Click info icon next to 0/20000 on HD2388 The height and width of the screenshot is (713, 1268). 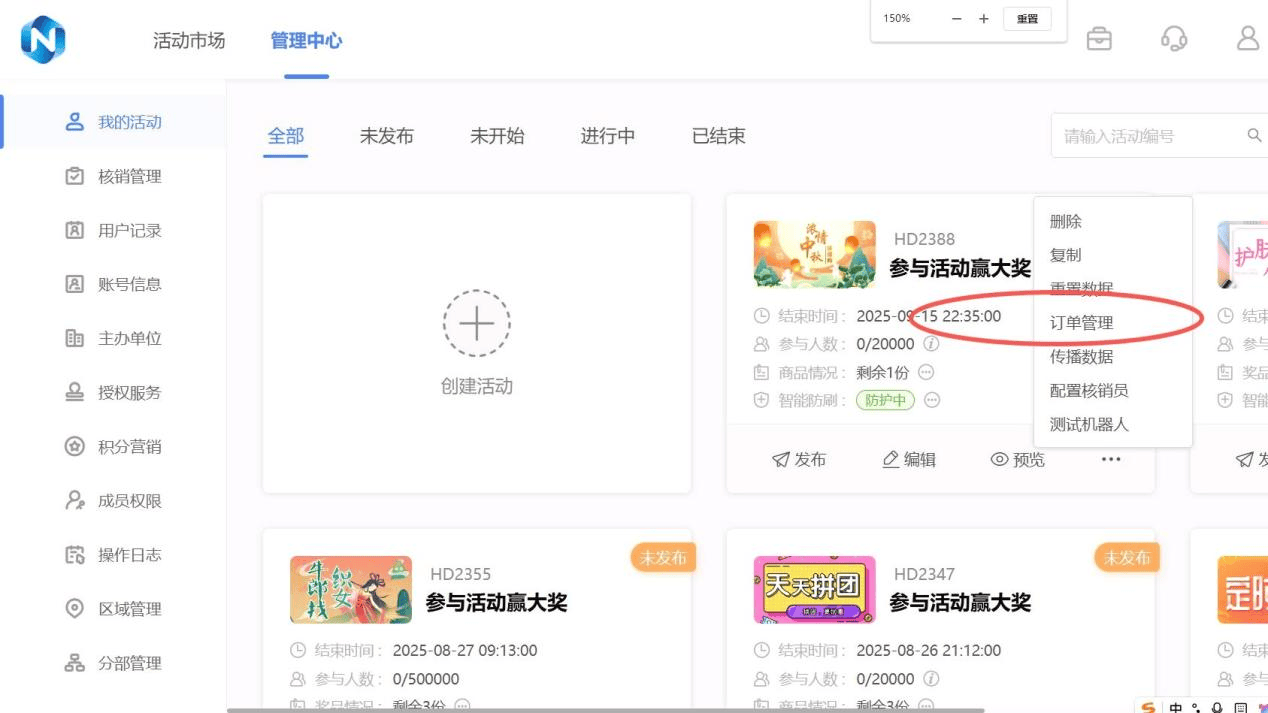coord(931,344)
